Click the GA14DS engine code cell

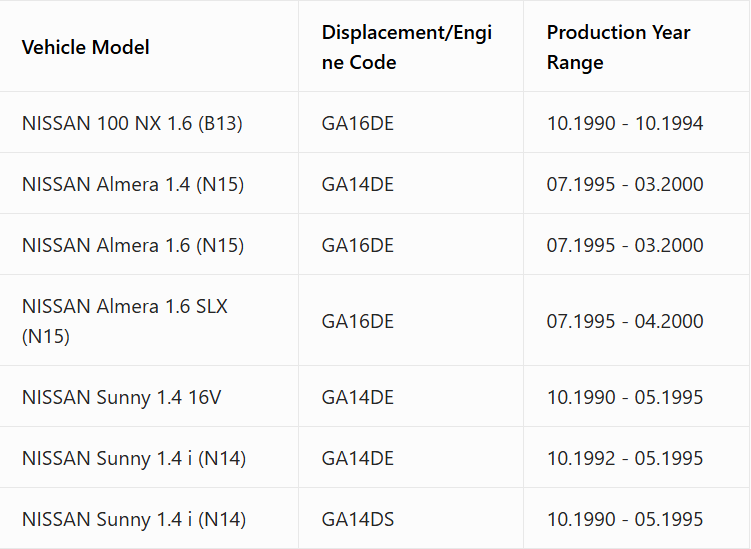click(358, 519)
